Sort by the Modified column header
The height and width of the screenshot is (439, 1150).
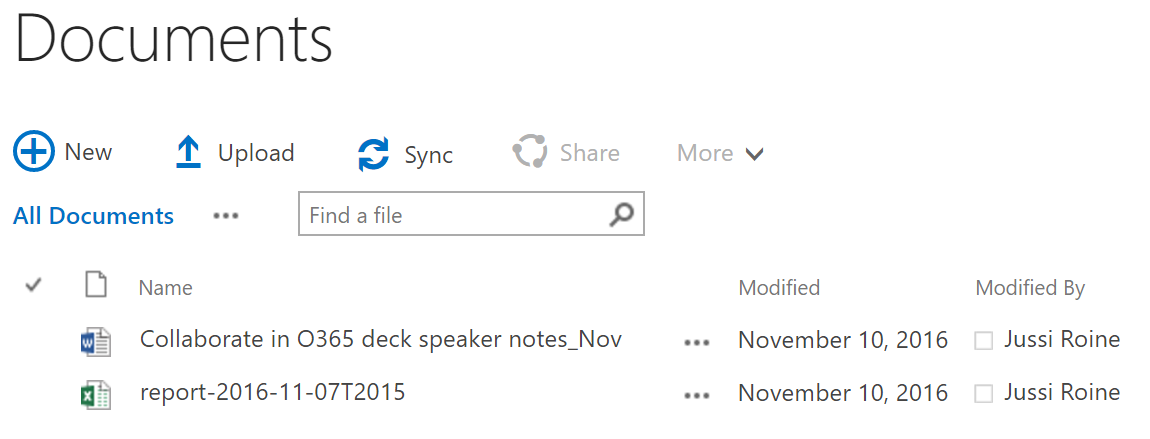(x=779, y=287)
